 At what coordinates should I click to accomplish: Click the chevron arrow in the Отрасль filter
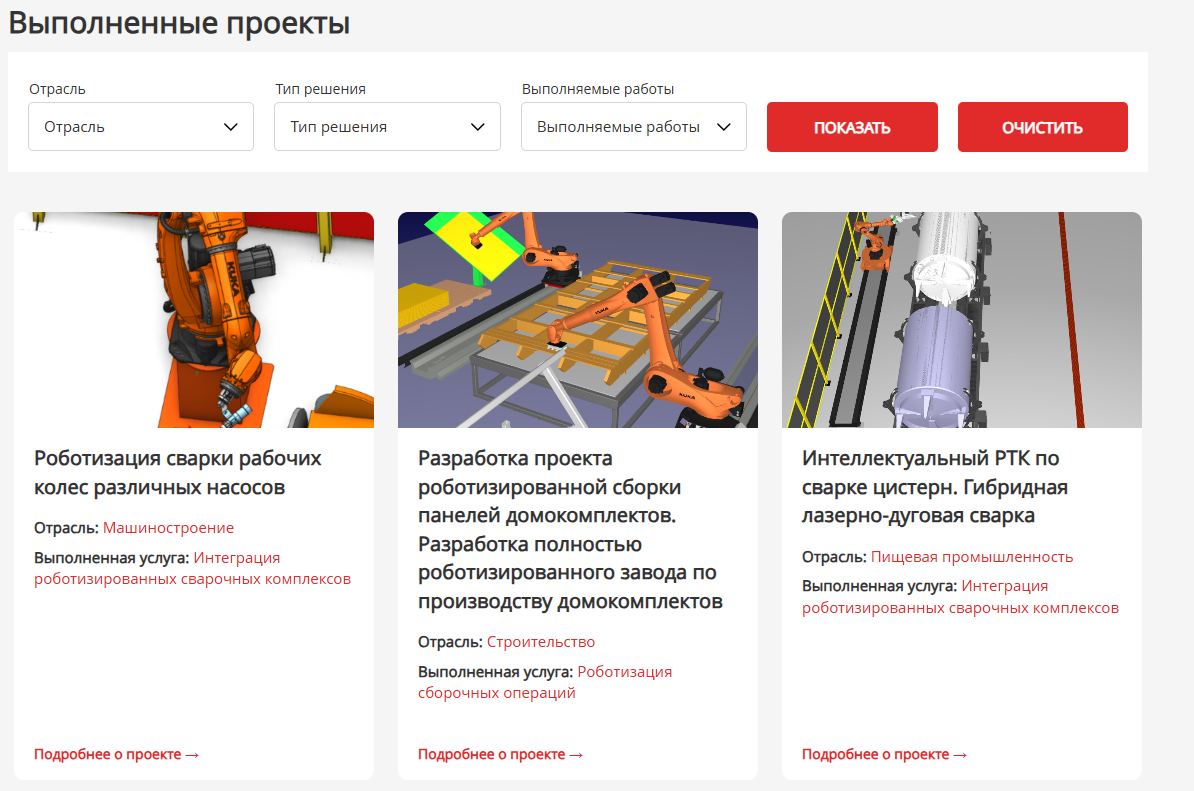[232, 126]
